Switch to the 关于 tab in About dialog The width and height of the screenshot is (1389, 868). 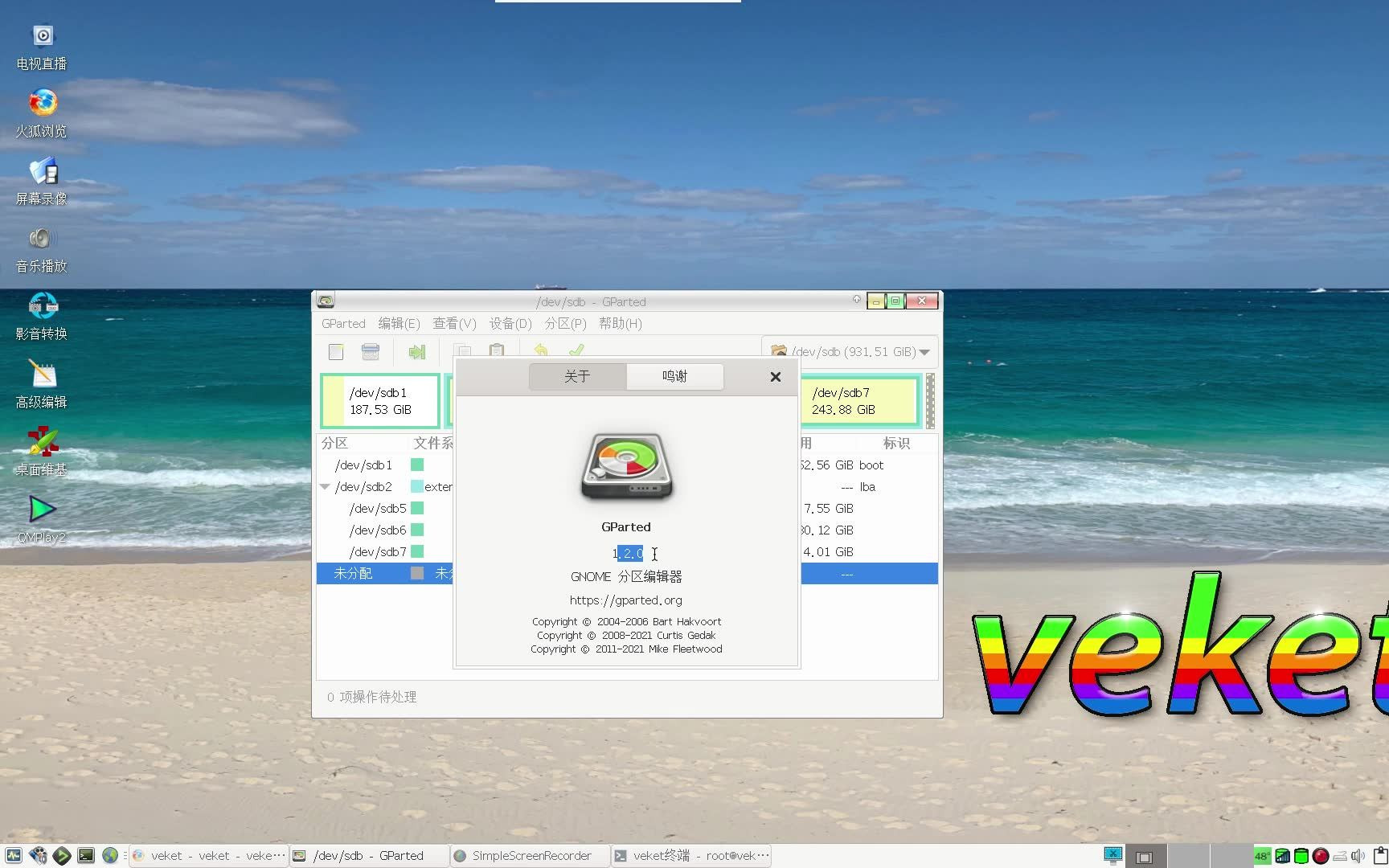click(x=577, y=376)
